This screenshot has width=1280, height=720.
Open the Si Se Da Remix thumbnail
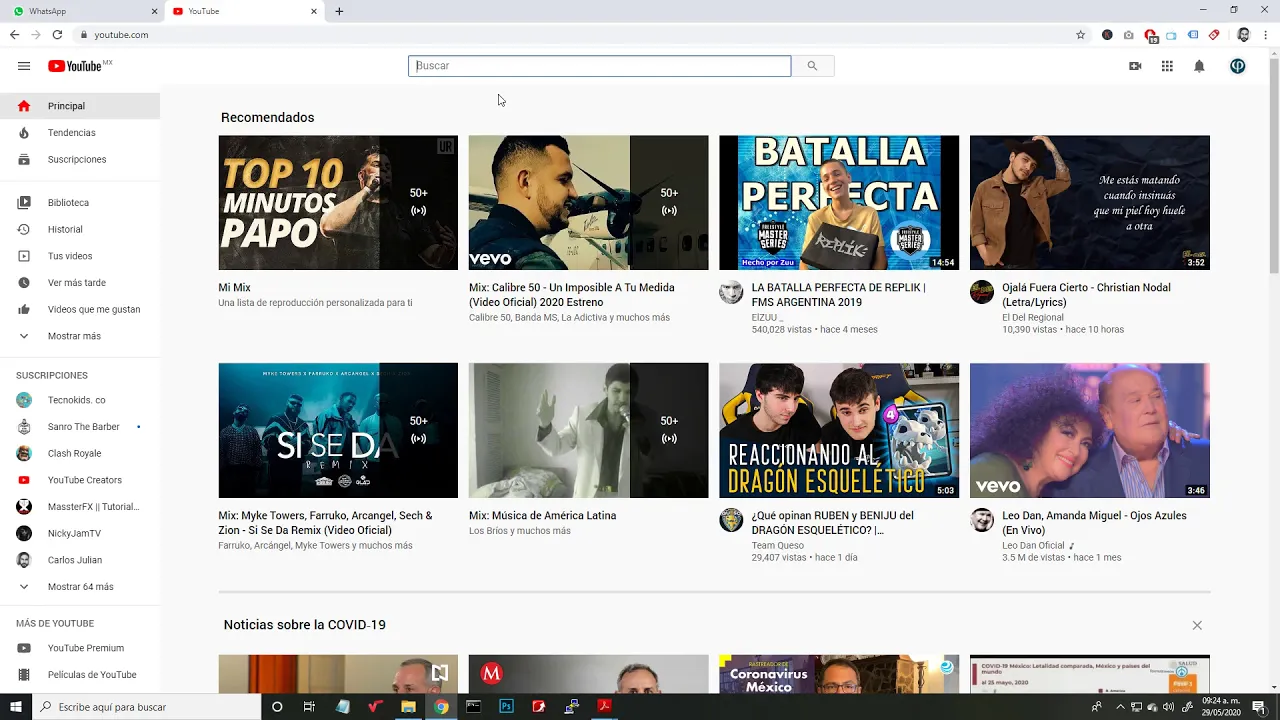(x=338, y=430)
